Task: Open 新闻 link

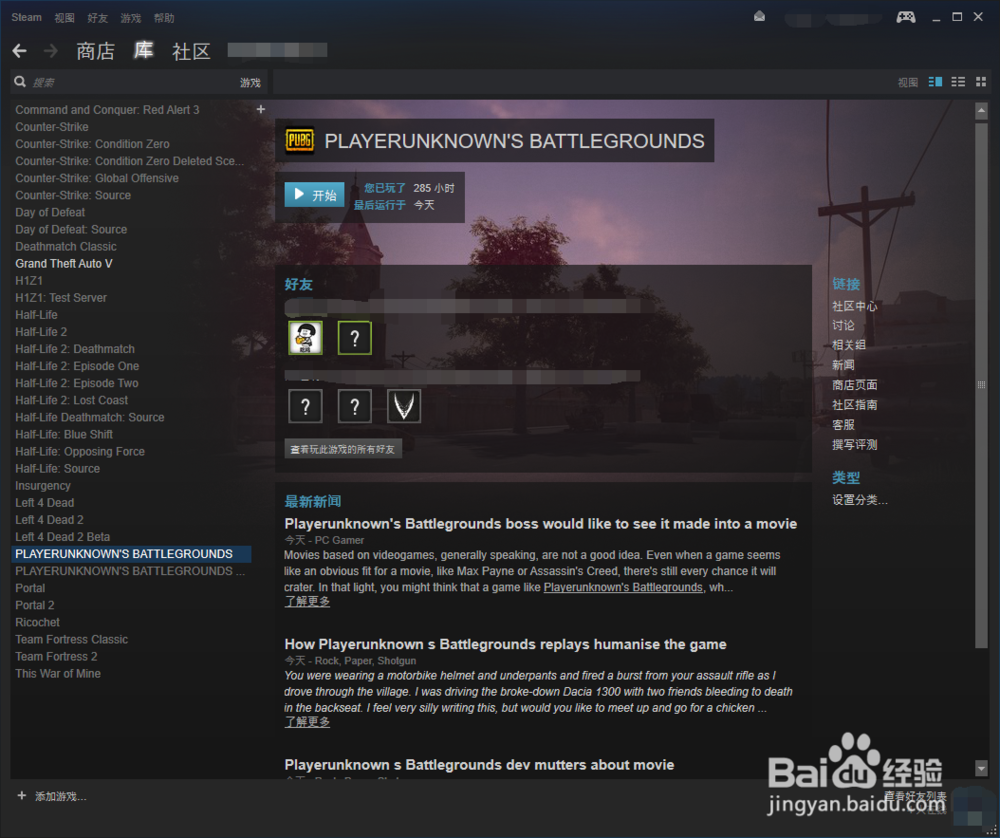Action: pos(843,365)
